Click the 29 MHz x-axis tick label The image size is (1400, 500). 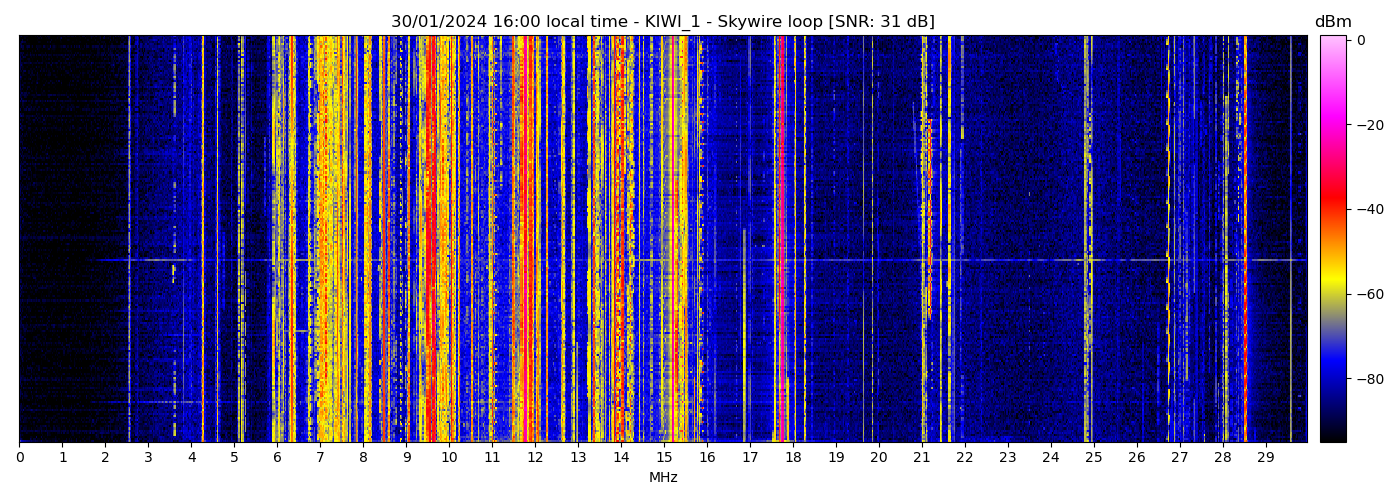click(x=1265, y=458)
